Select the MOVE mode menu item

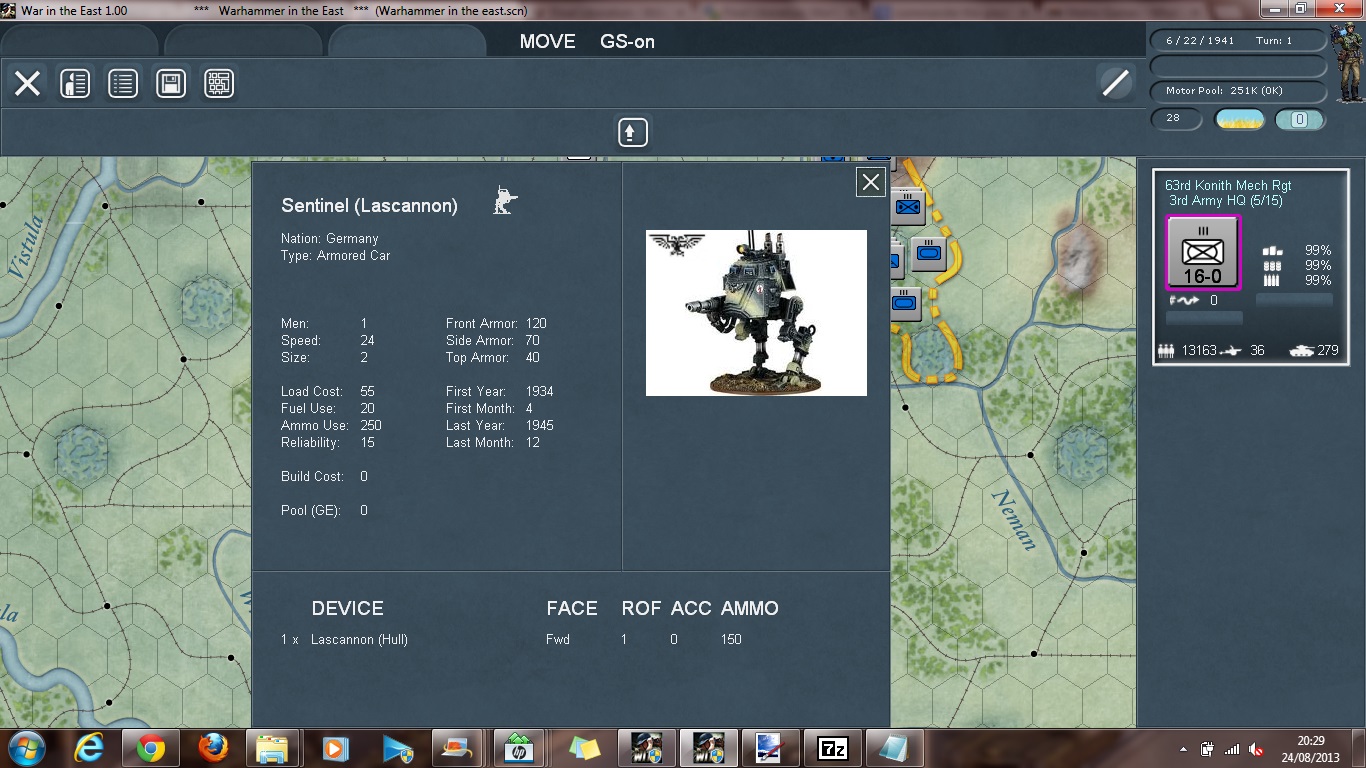[546, 42]
